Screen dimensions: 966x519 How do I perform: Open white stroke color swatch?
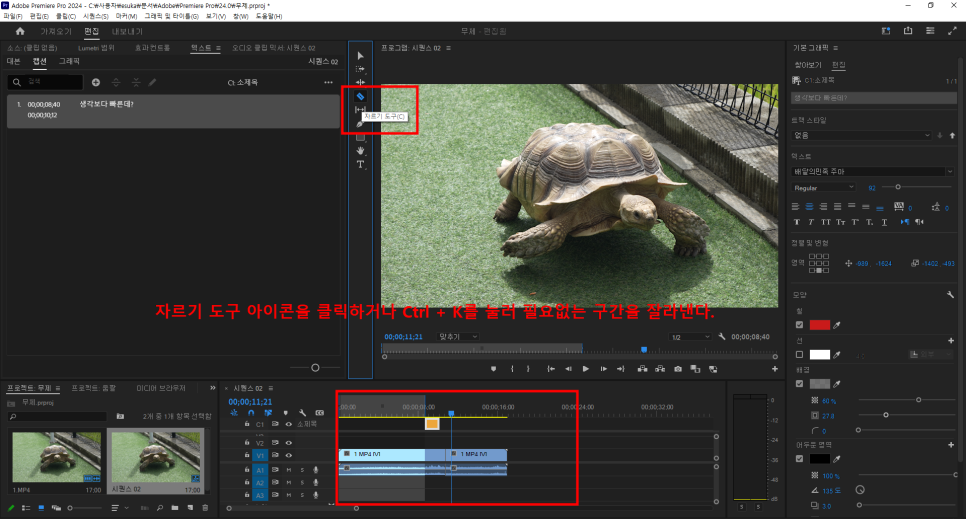(819, 354)
